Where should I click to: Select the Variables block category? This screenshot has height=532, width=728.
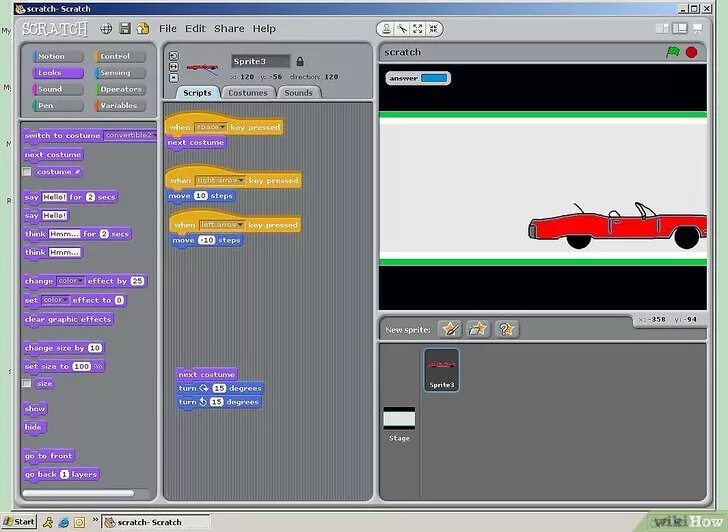[x=120, y=105]
